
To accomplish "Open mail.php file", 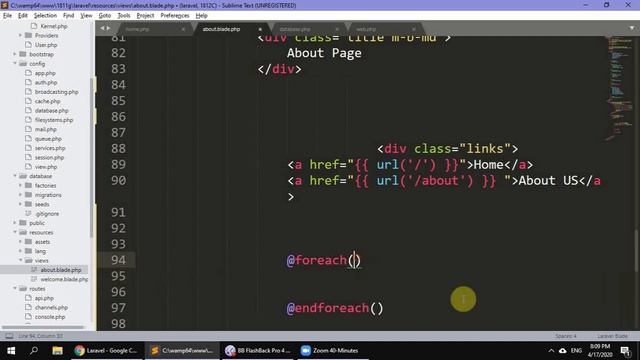I will [x=45, y=129].
